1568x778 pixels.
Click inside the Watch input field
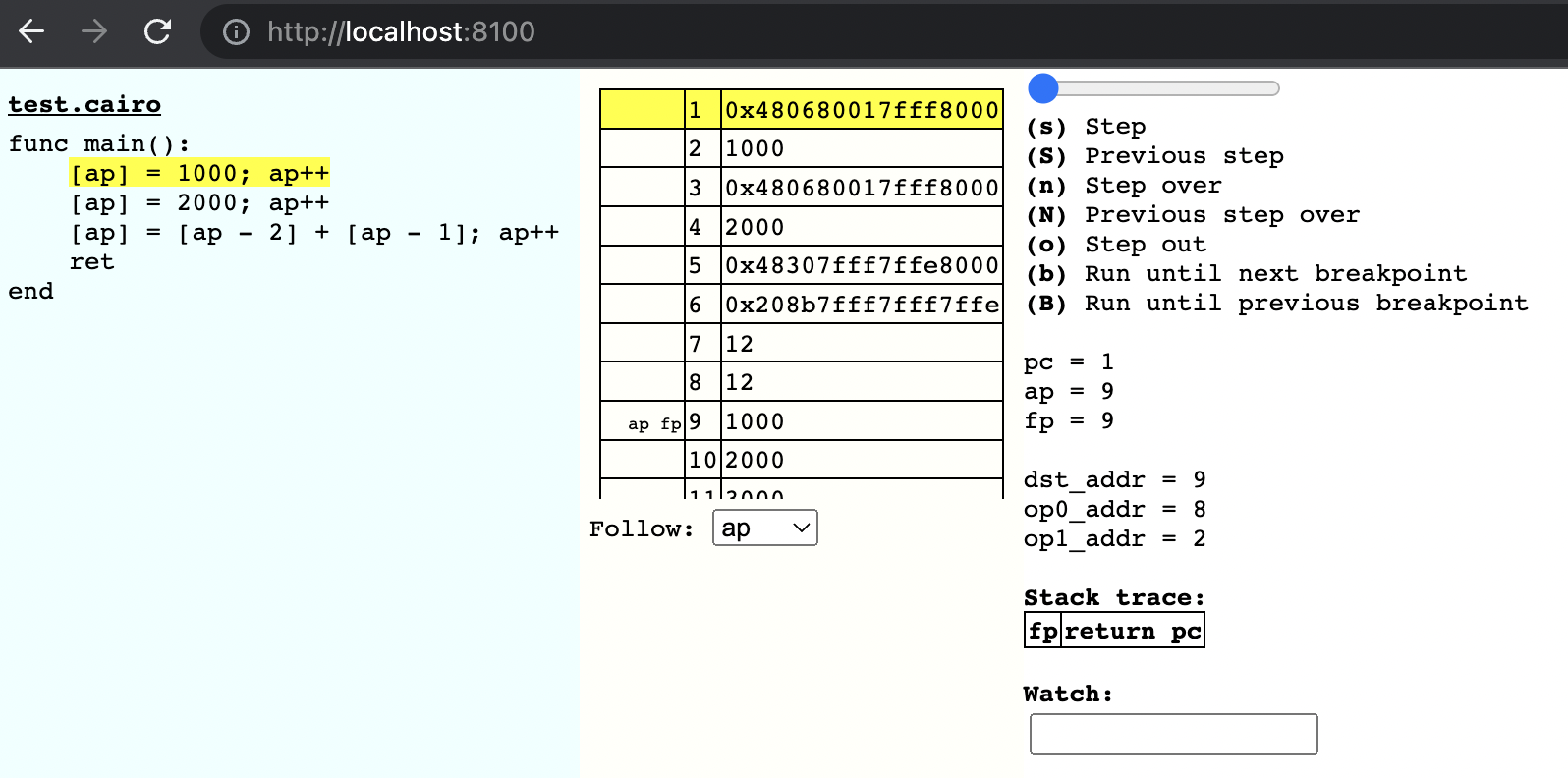[1174, 735]
